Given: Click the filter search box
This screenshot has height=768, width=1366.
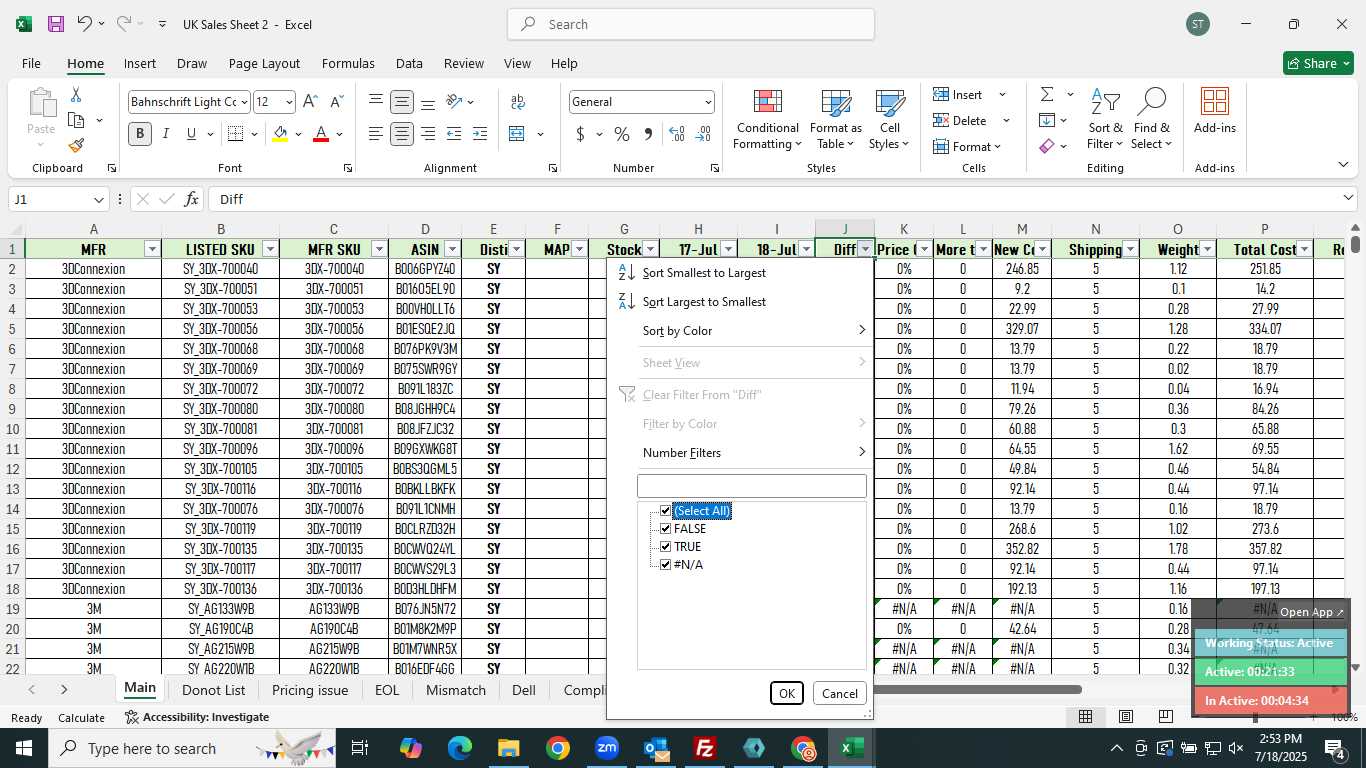Looking at the screenshot, I should [x=752, y=486].
